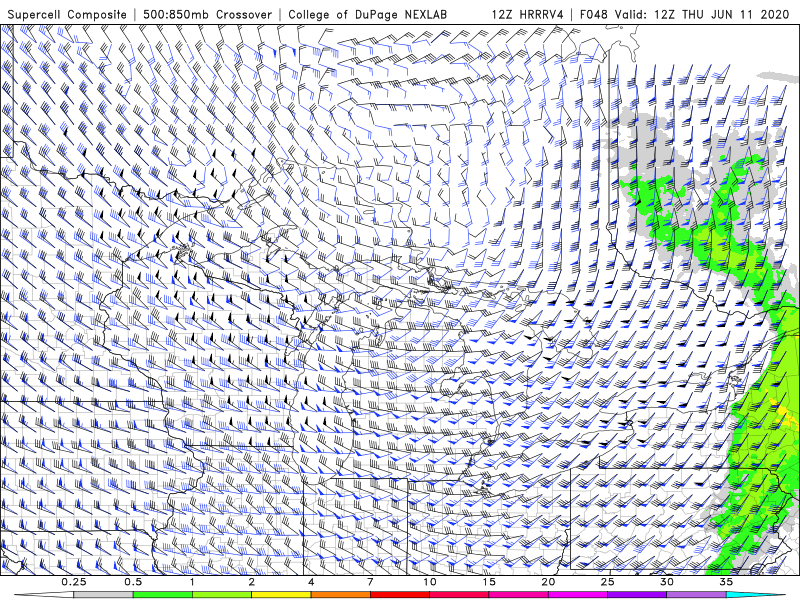Click the '10' legend label

pos(430,582)
